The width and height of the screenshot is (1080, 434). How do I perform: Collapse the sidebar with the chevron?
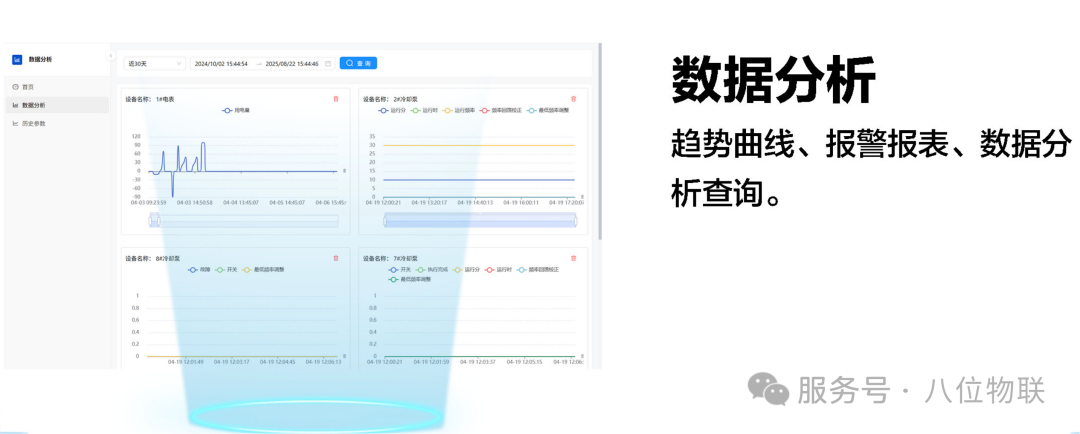[x=111, y=56]
